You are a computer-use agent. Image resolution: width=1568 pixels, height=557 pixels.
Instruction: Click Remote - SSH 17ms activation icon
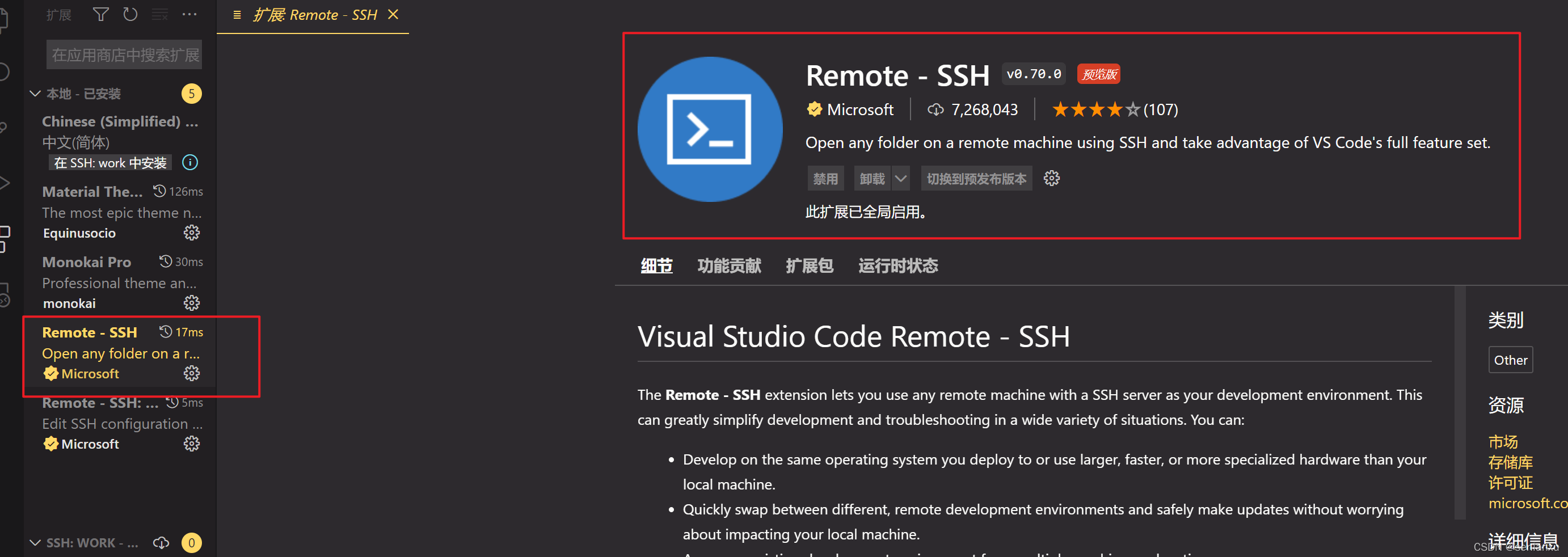(166, 332)
